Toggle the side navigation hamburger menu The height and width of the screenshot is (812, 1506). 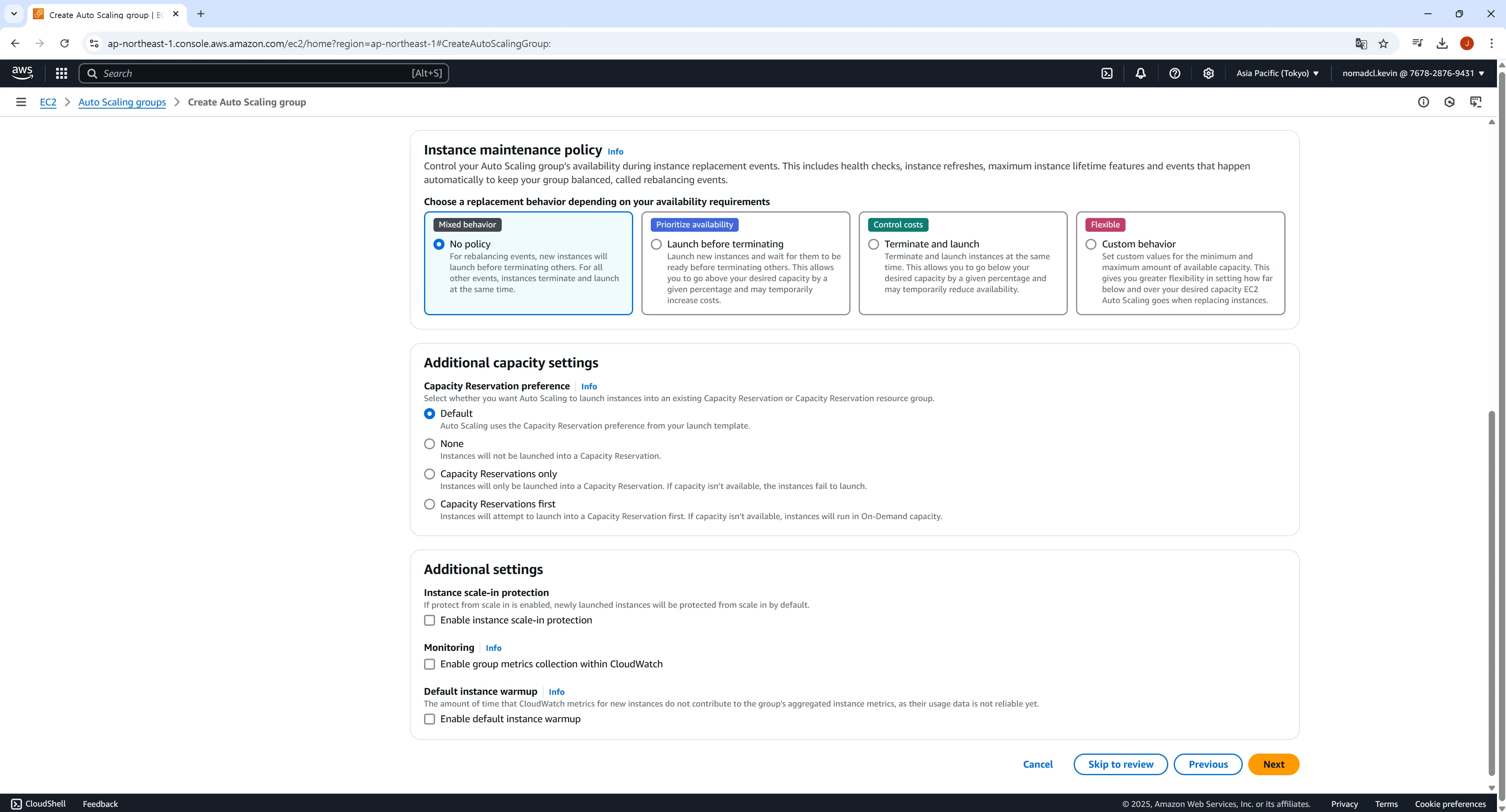coord(21,102)
